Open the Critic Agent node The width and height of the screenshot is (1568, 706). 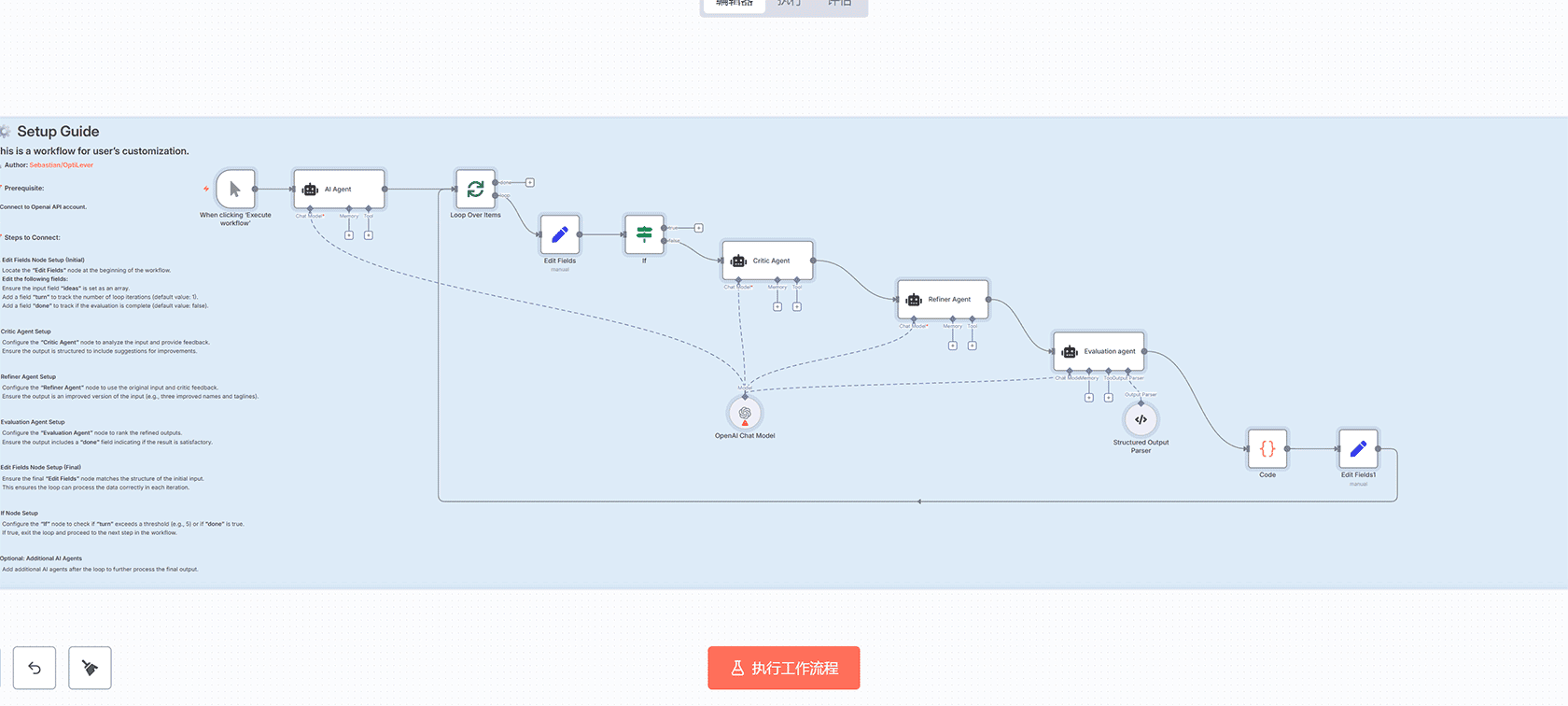click(767, 261)
